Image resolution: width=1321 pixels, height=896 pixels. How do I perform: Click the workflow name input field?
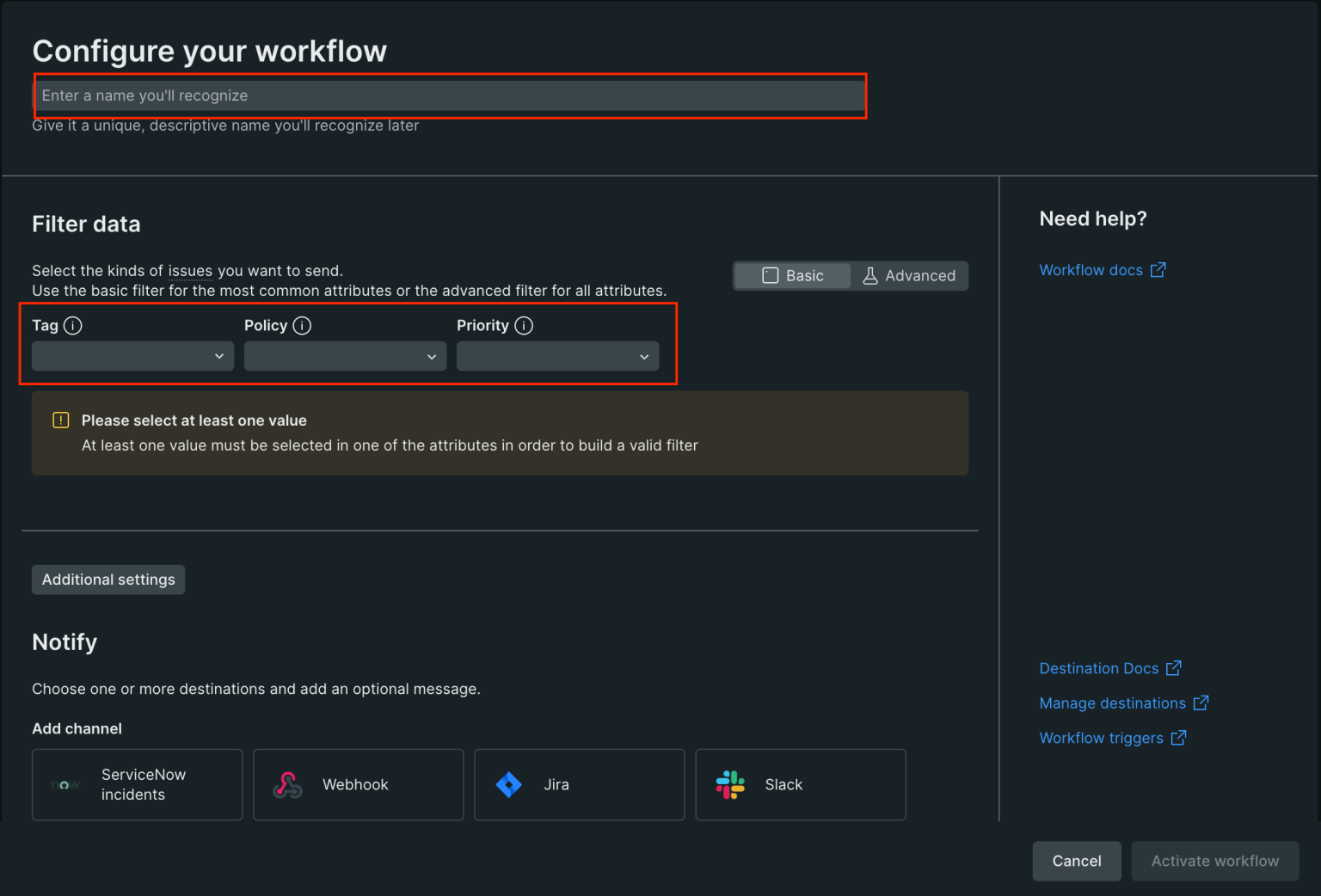450,95
